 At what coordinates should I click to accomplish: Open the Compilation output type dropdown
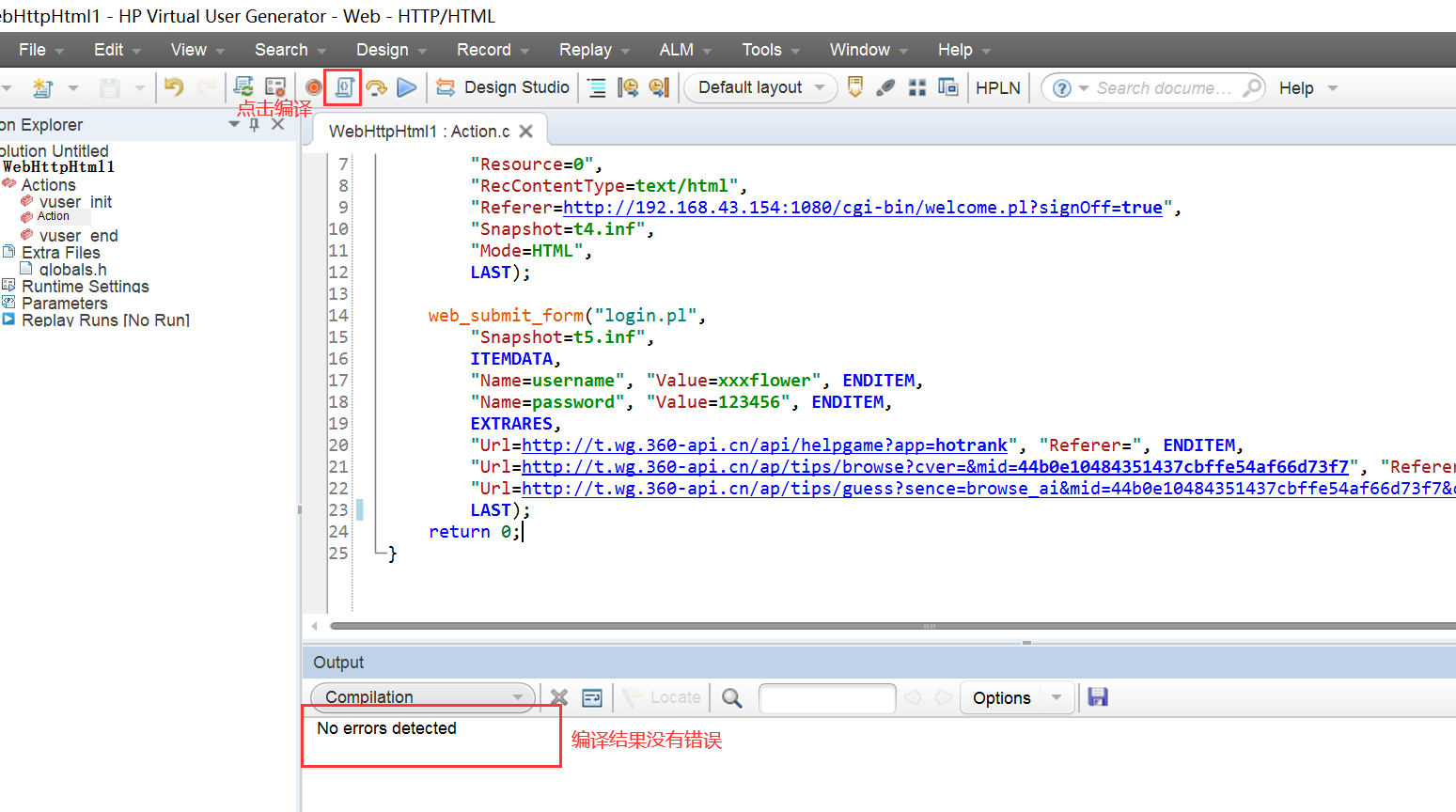click(x=423, y=697)
